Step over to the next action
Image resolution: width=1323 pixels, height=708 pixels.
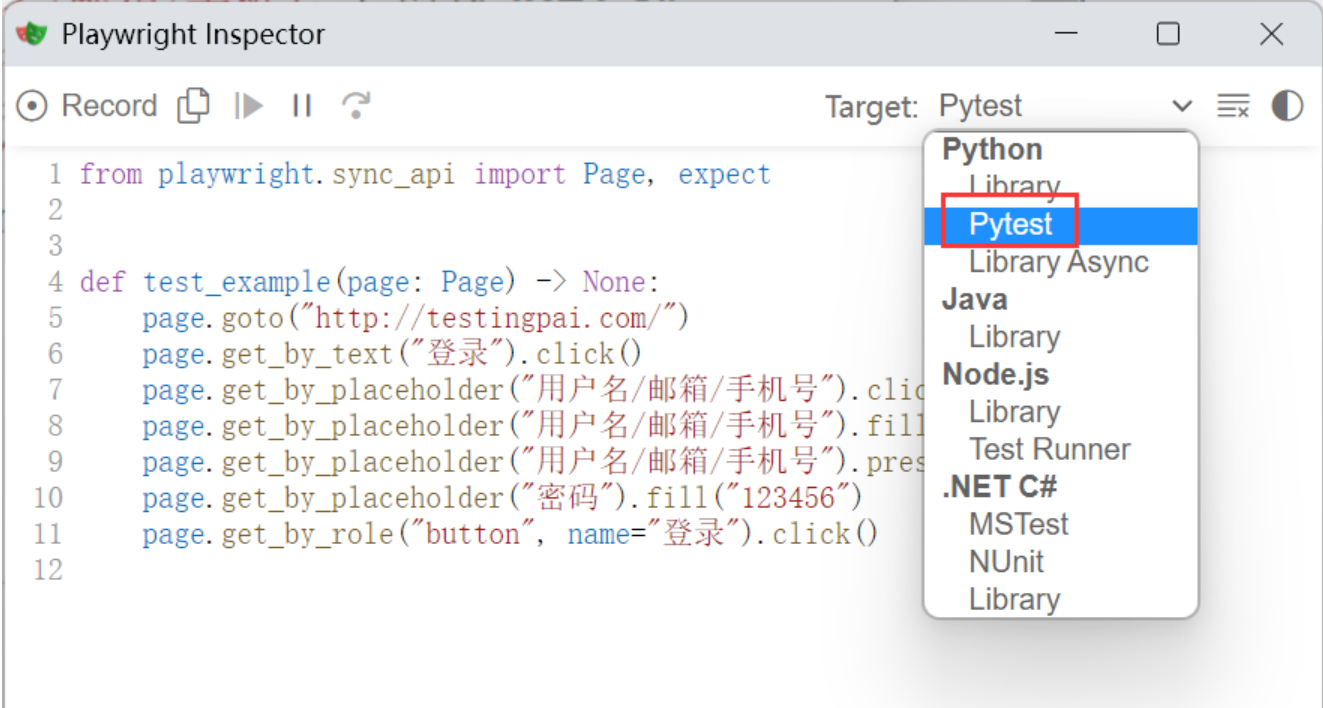pos(355,105)
